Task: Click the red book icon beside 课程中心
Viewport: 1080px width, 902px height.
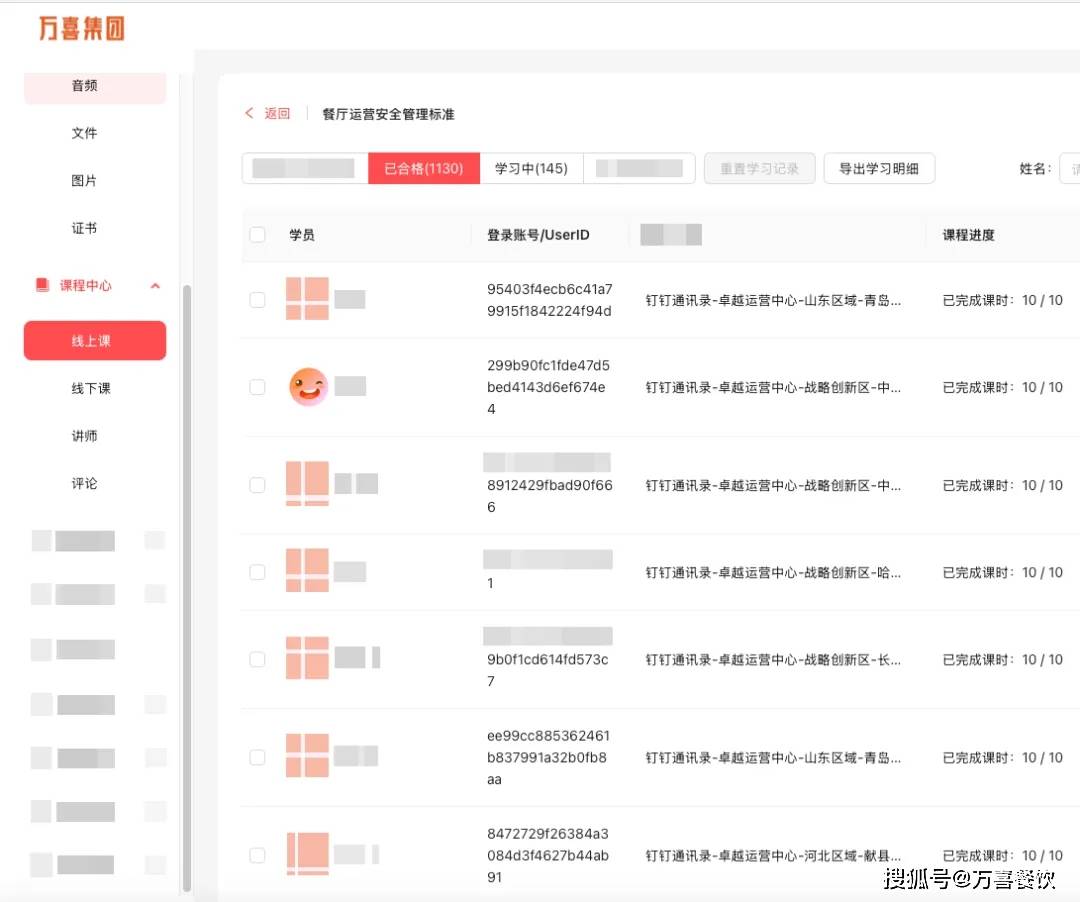Action: tap(42, 286)
